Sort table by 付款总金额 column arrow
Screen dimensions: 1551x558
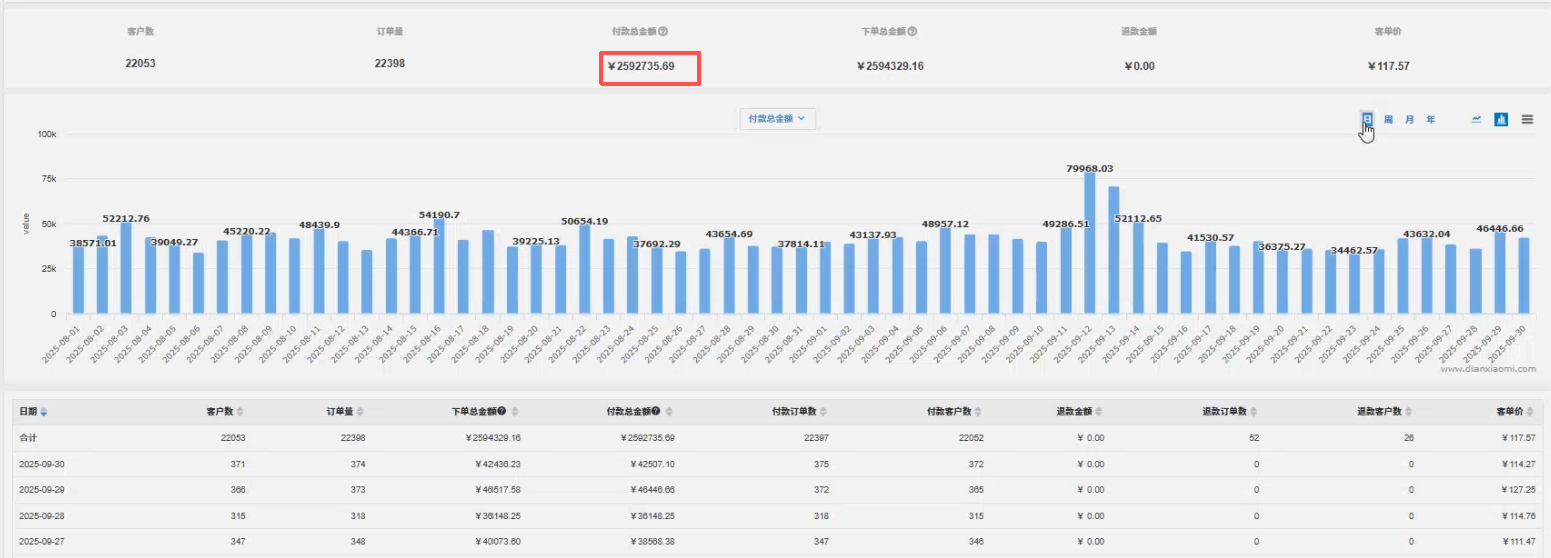pos(669,411)
